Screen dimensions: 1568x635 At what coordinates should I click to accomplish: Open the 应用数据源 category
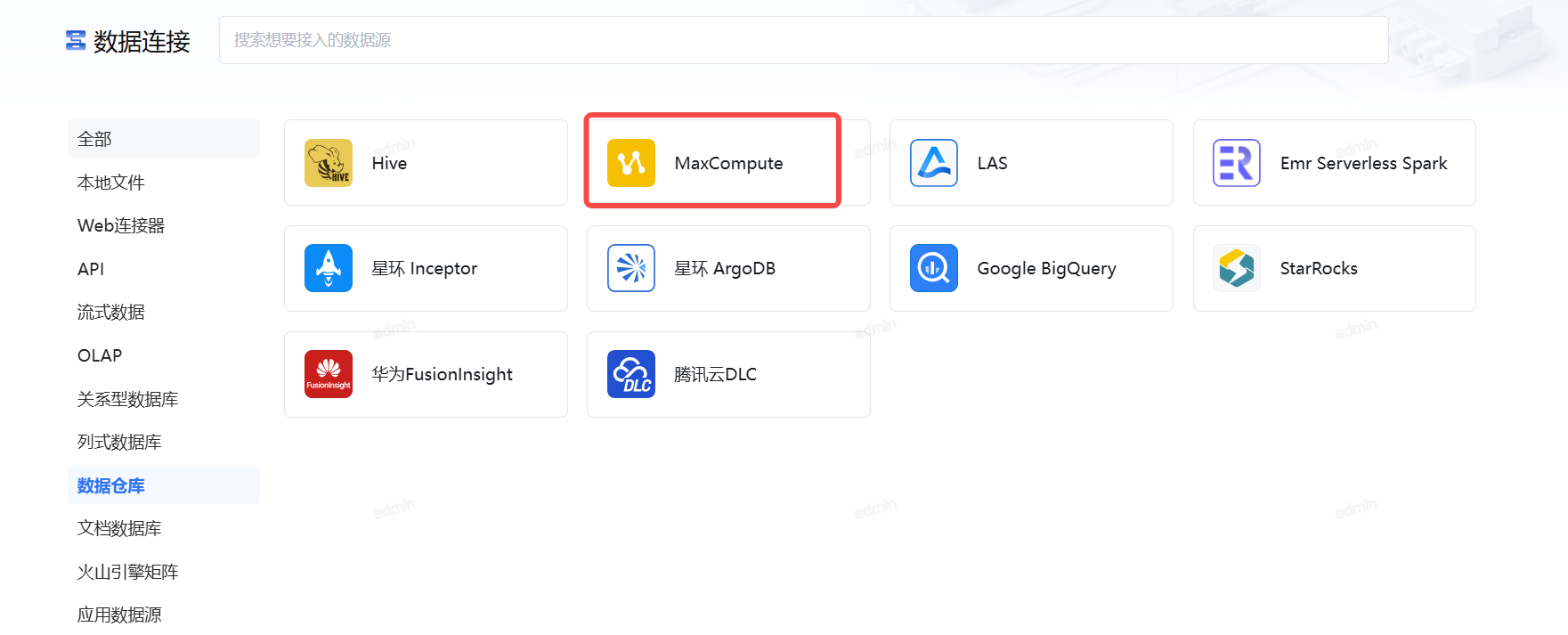pyautogui.click(x=164, y=615)
